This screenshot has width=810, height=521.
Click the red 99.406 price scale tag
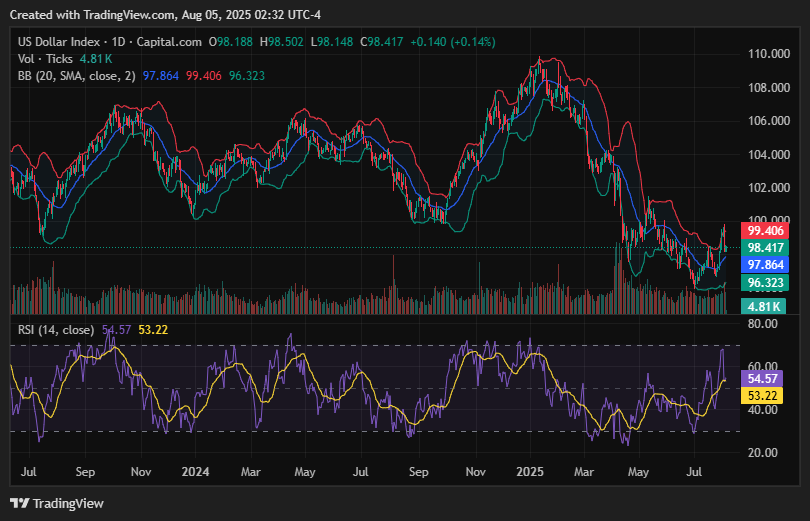[765, 231]
